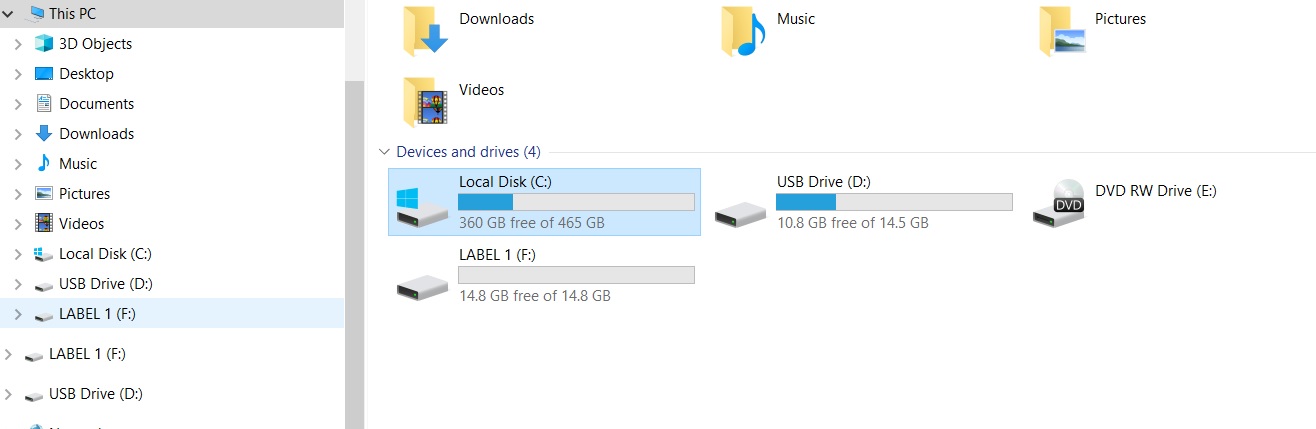Select Downloads in the navigation pane

[x=96, y=134]
